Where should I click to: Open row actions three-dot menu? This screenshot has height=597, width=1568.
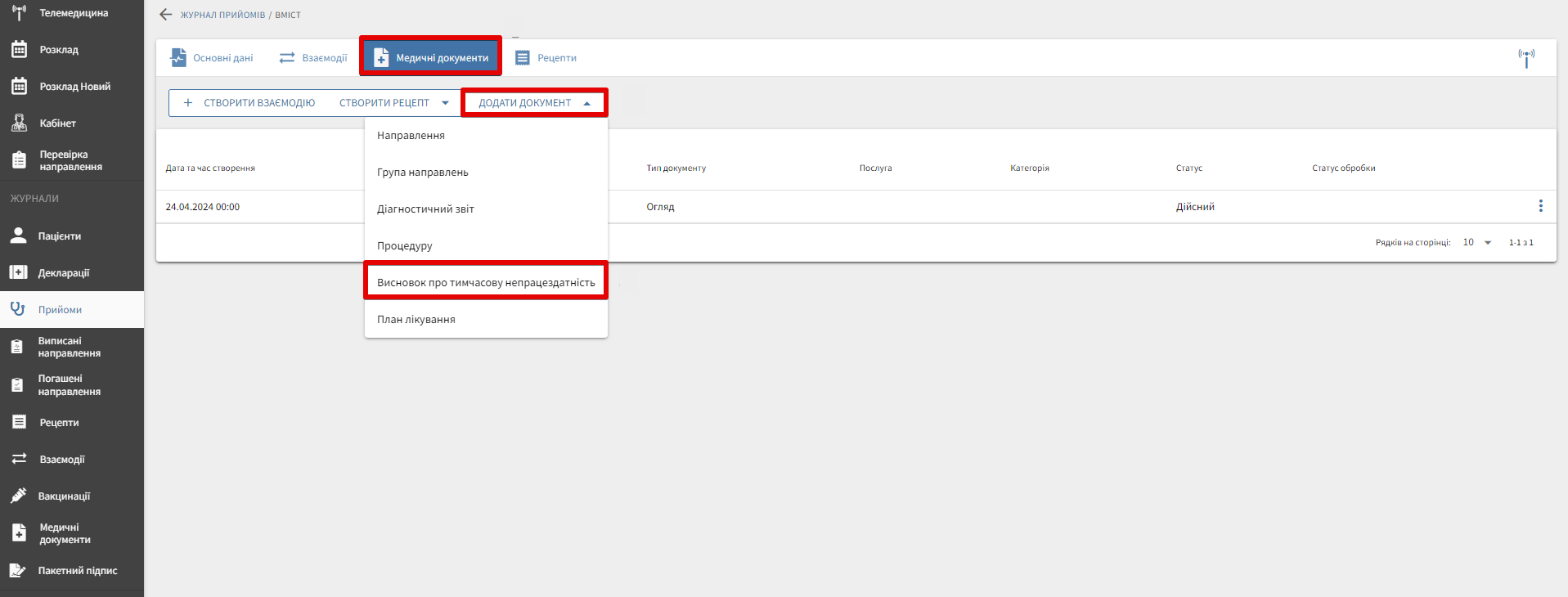click(x=1540, y=206)
